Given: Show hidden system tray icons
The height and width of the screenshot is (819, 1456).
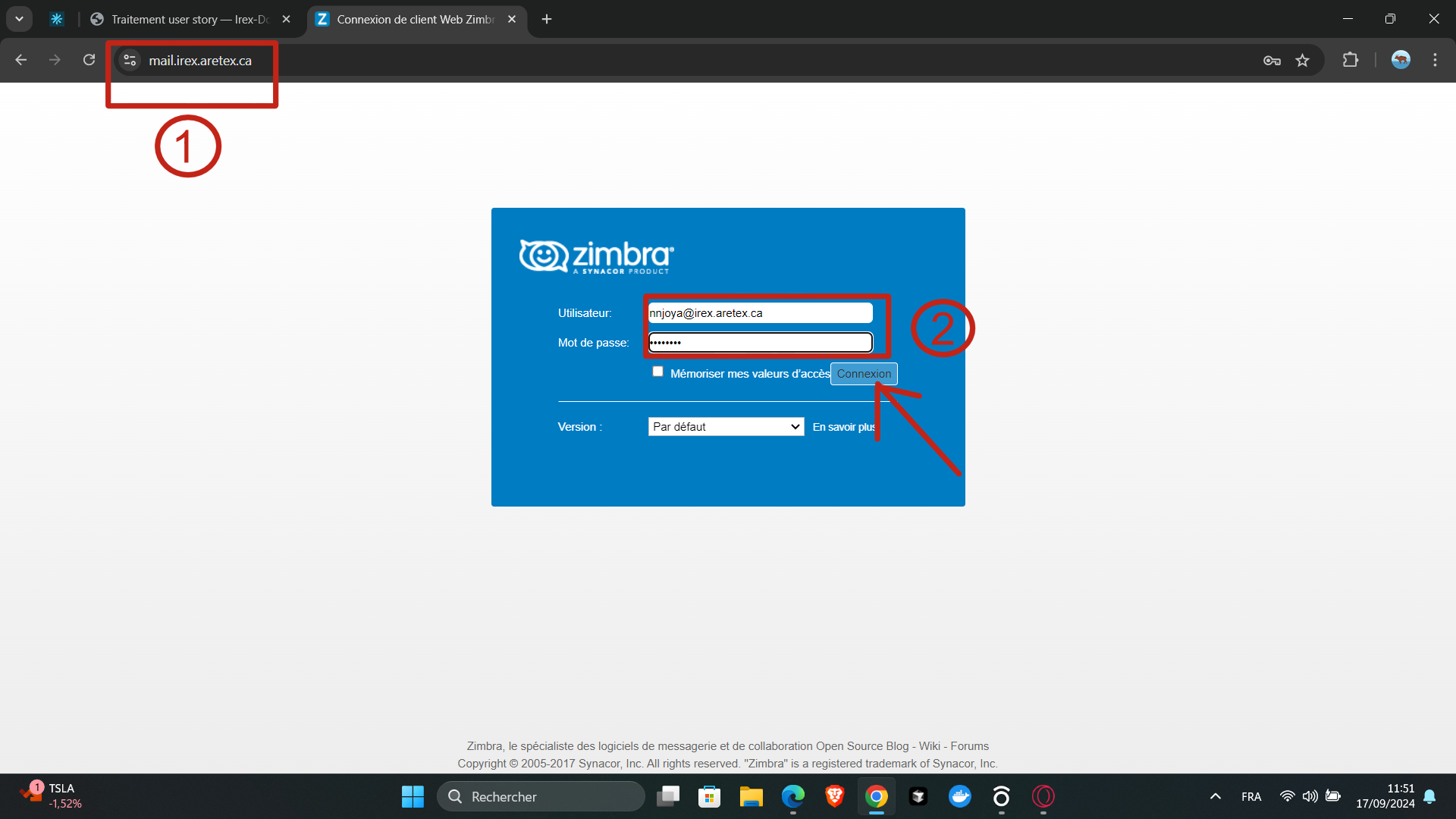Looking at the screenshot, I should 1216,796.
